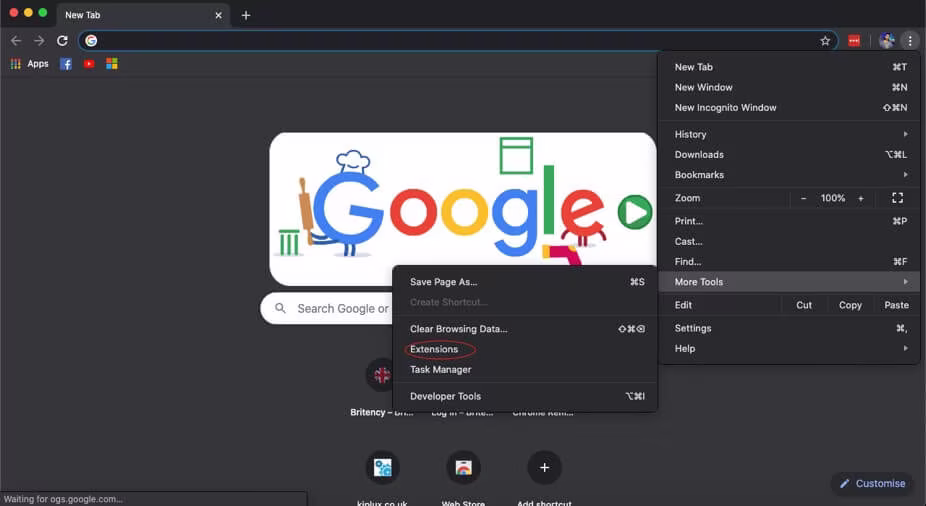Screen dimensions: 926x506
Task: Open Developer Tools from submenu
Action: tap(525, 396)
